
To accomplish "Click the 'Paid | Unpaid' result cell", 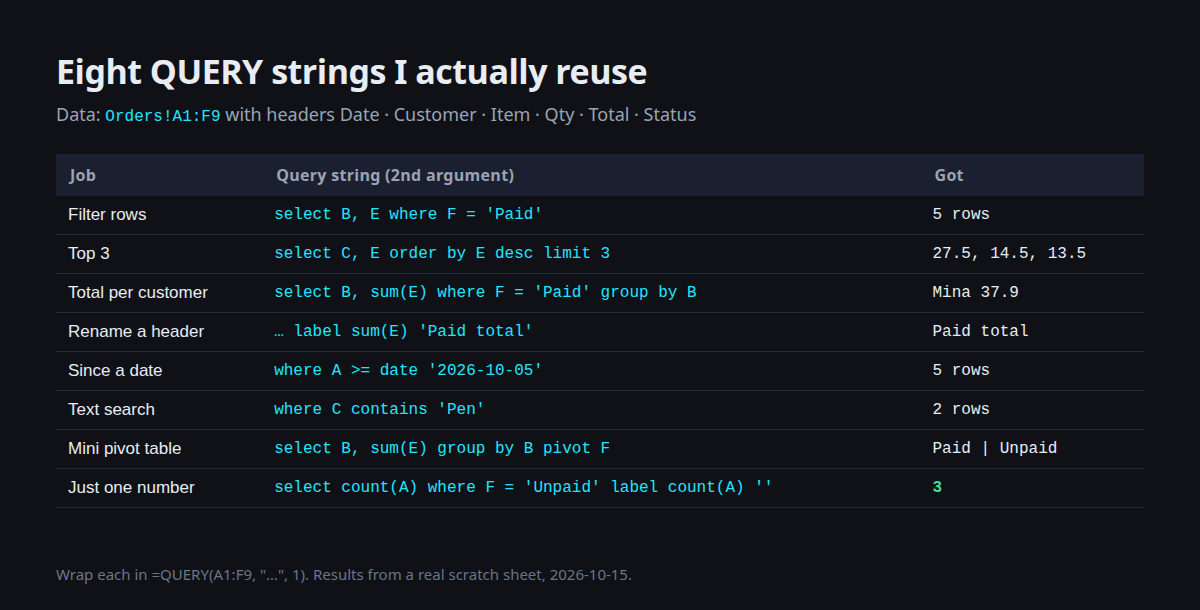I will tap(995, 448).
